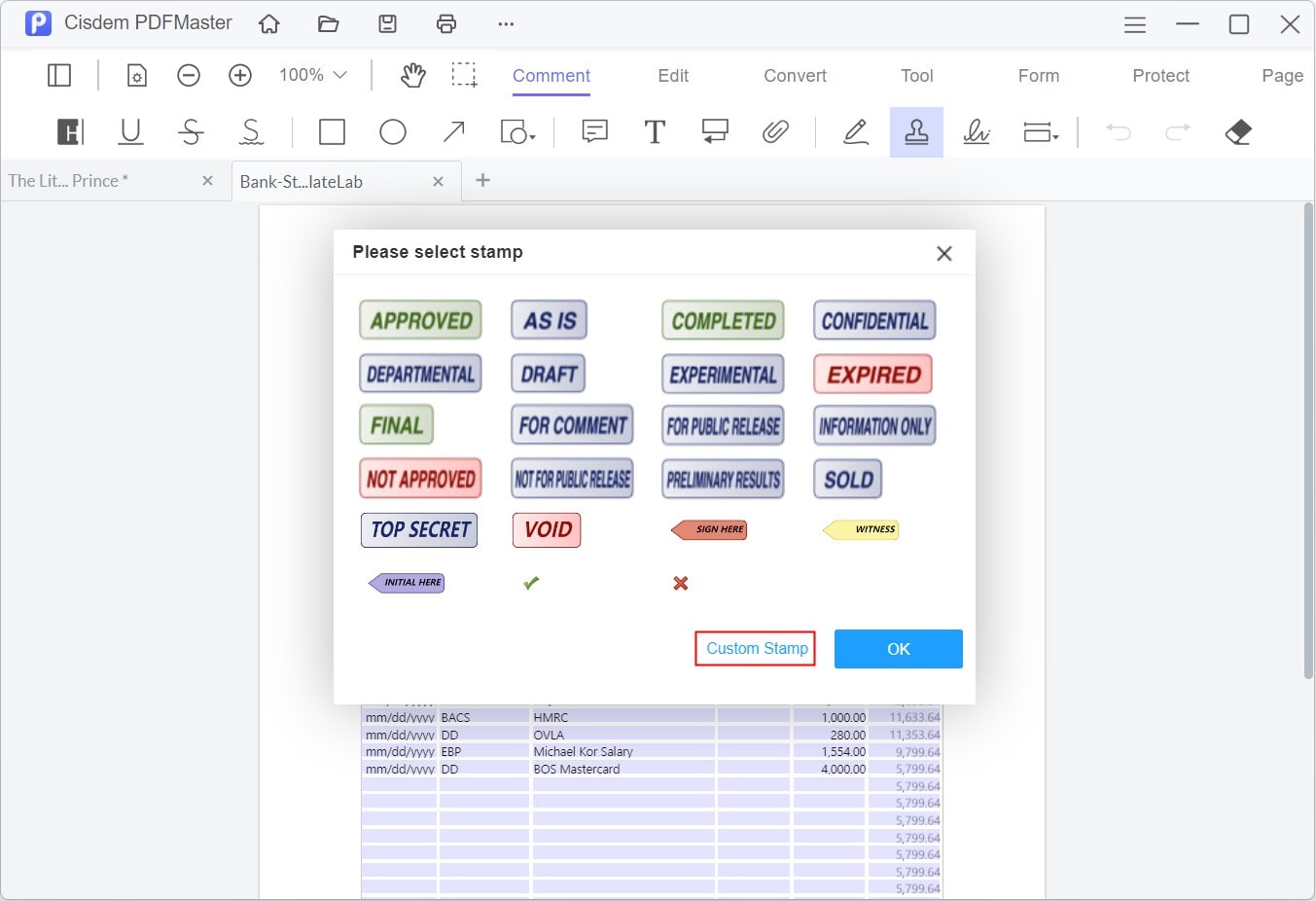Open the Signature tool
The width and height of the screenshot is (1316, 901).
click(x=976, y=131)
